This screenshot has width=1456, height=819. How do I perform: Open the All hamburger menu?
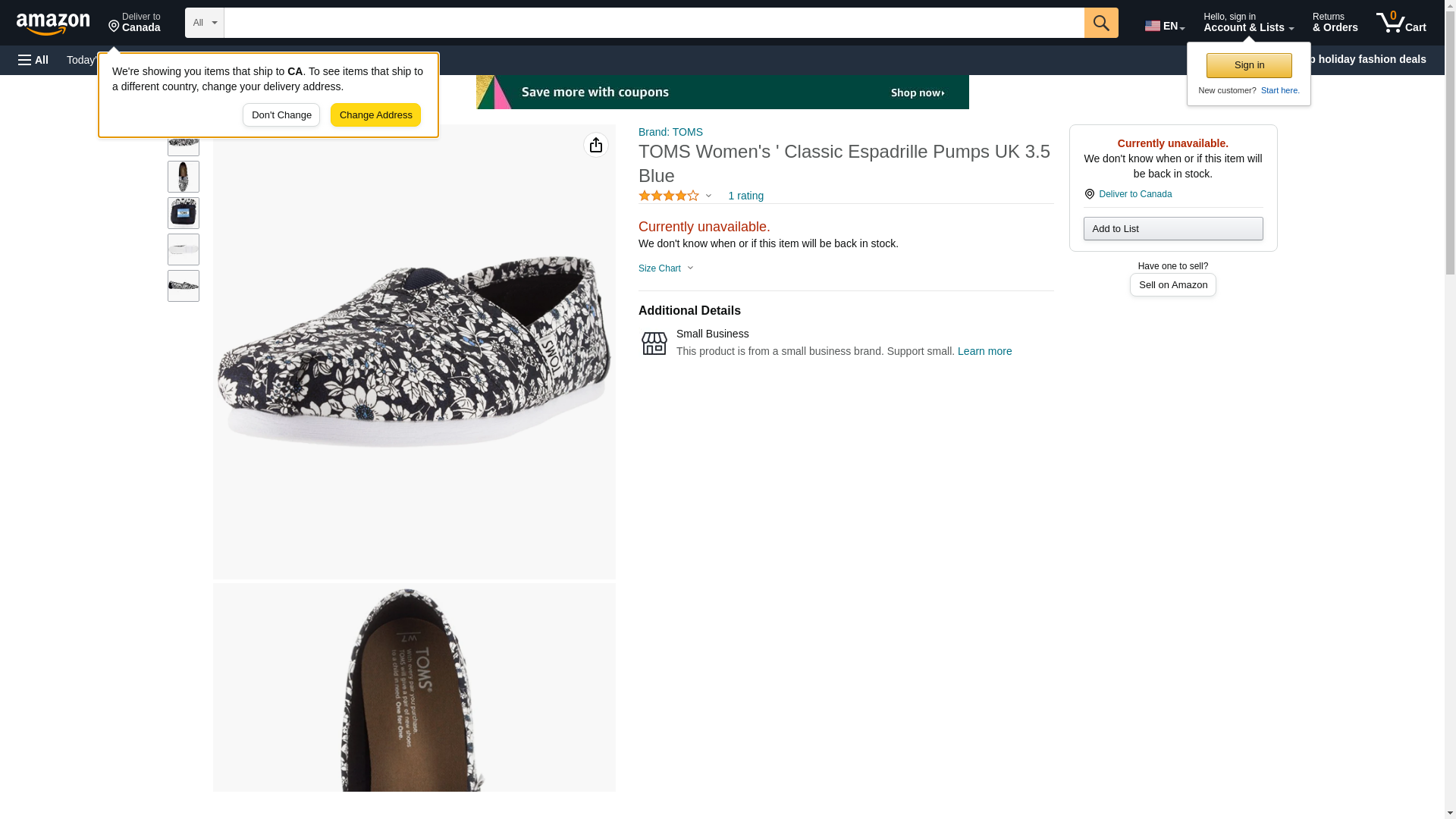pos(33,60)
